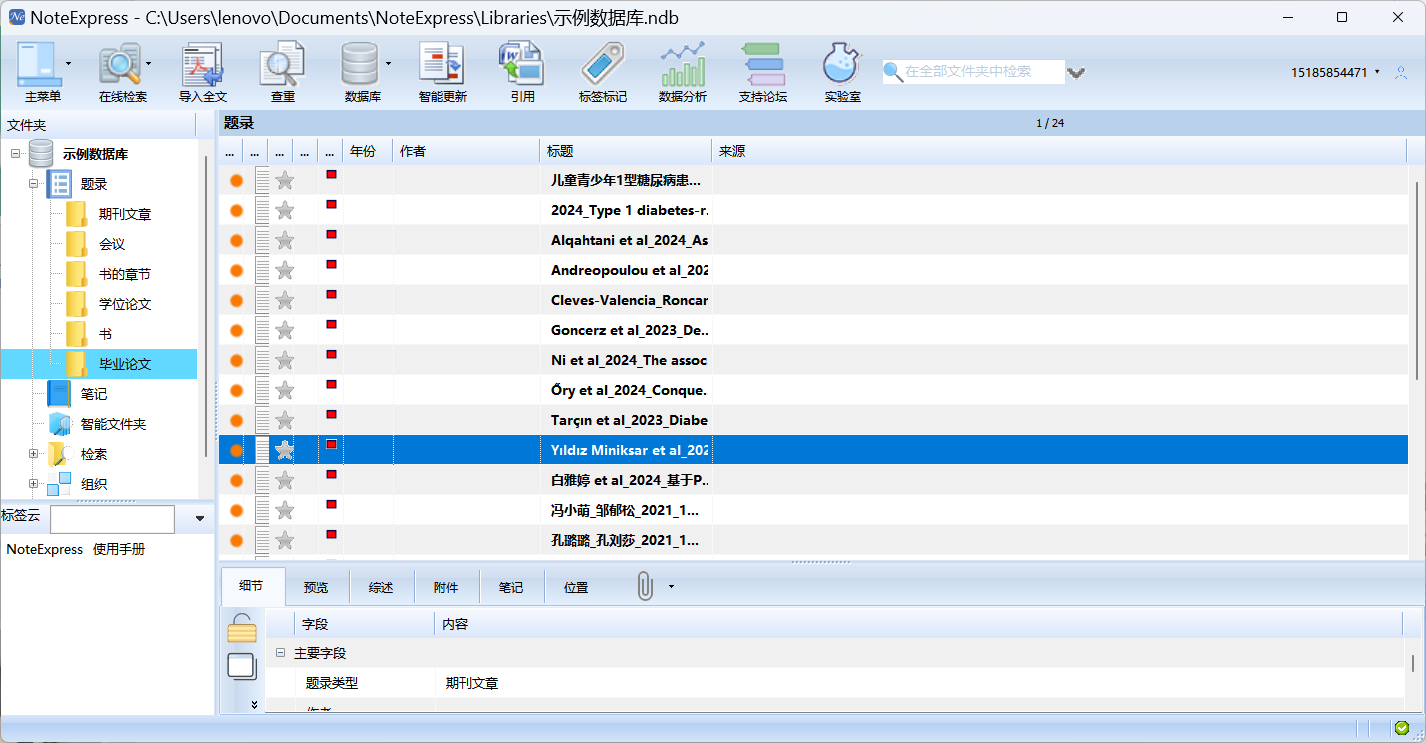Click the 引用 citation icon

point(522,72)
